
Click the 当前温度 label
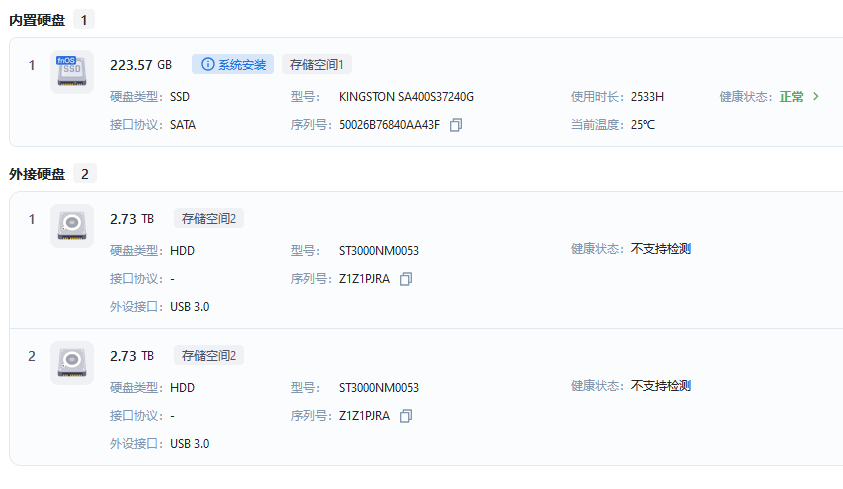pyautogui.click(x=597, y=125)
